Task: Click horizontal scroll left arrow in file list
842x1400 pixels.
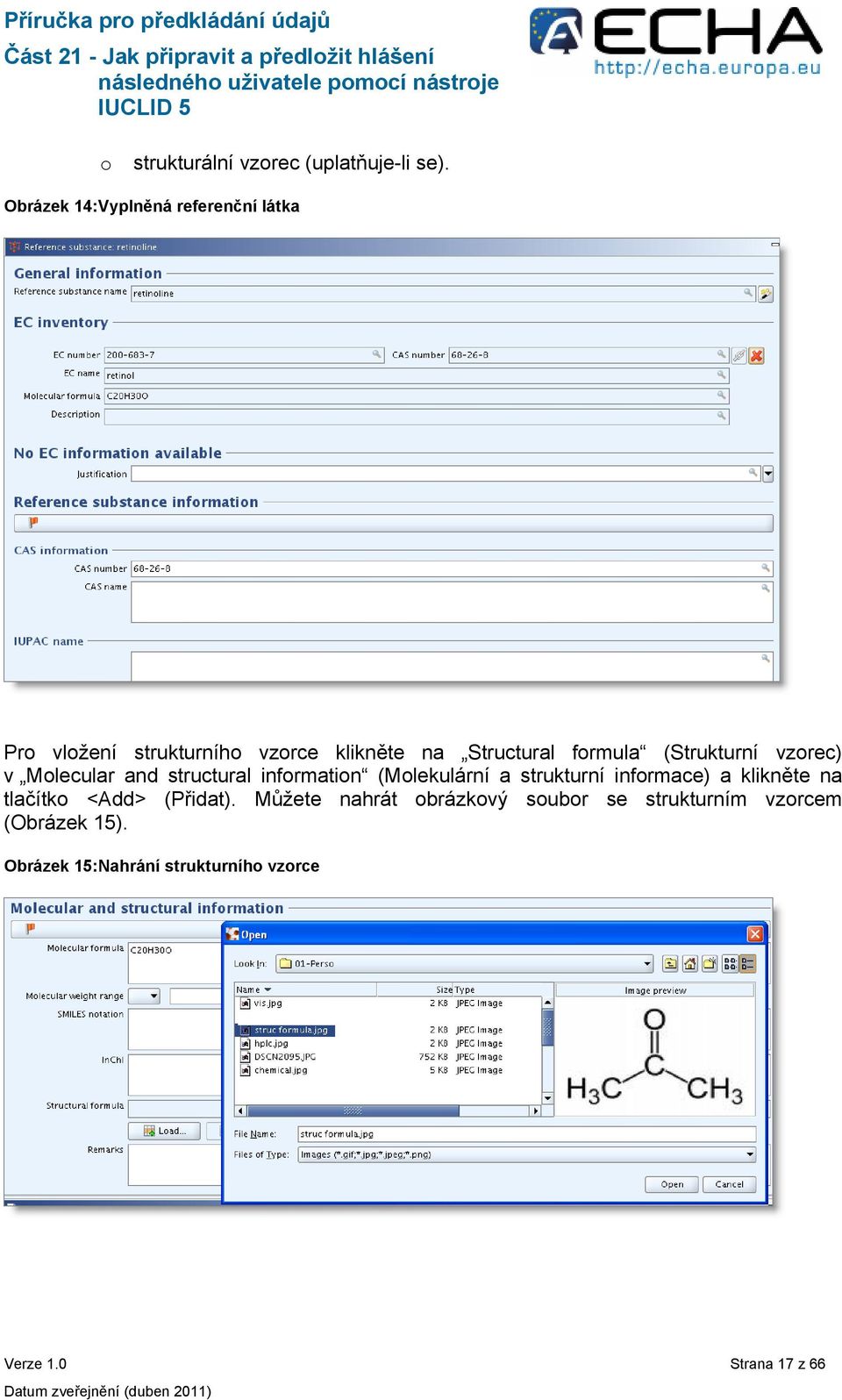Action: coord(240,1111)
